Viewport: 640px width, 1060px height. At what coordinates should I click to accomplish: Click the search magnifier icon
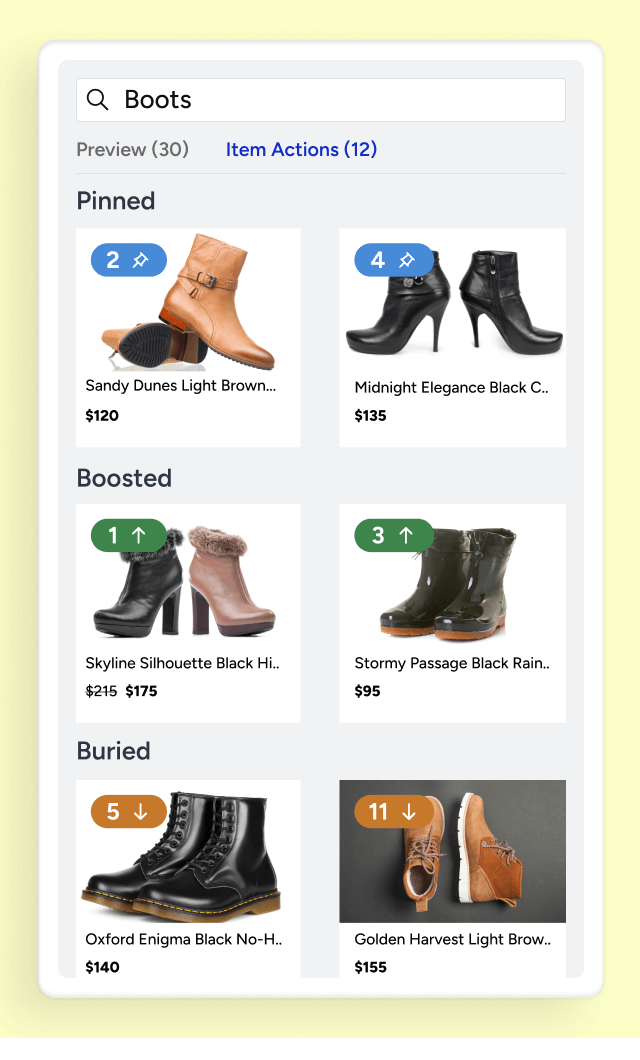point(97,99)
